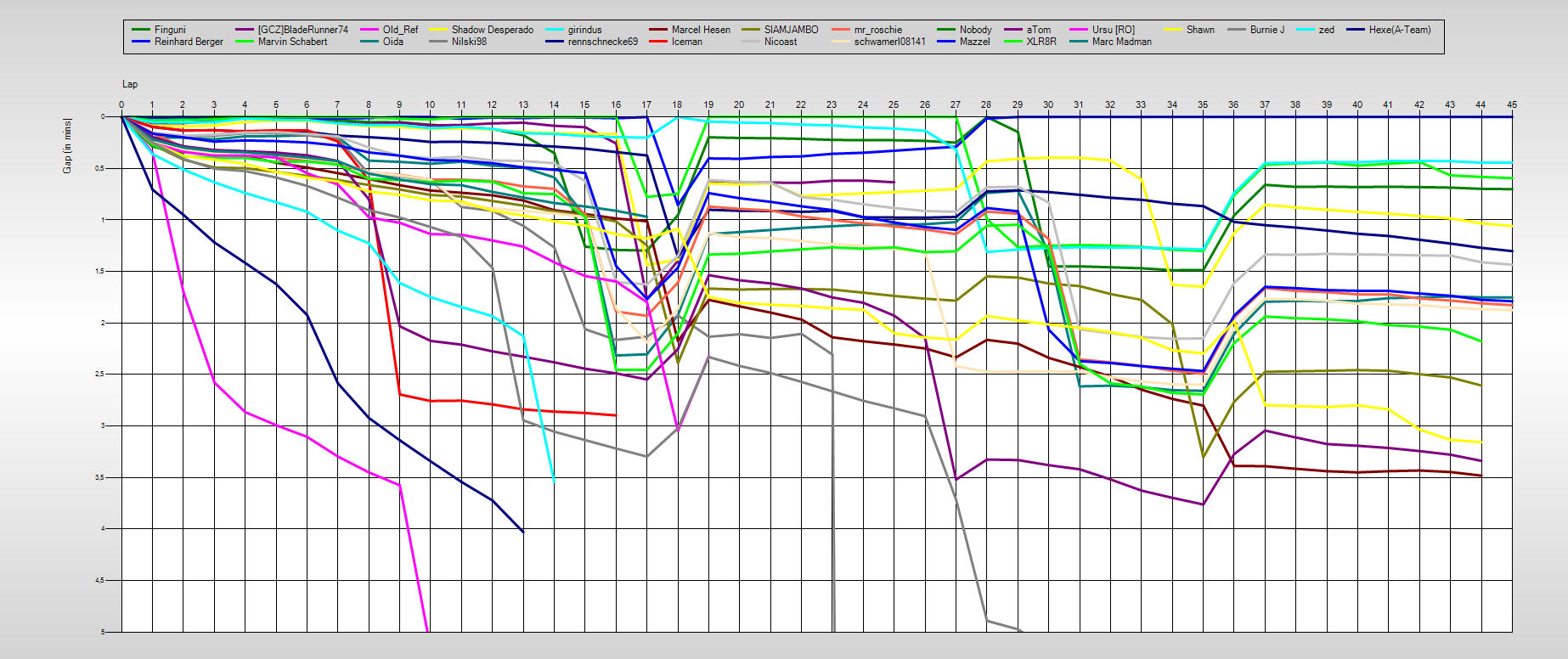Click the schwamerl08141 legend label
Screen dimensions: 1568x659
[x=889, y=42]
